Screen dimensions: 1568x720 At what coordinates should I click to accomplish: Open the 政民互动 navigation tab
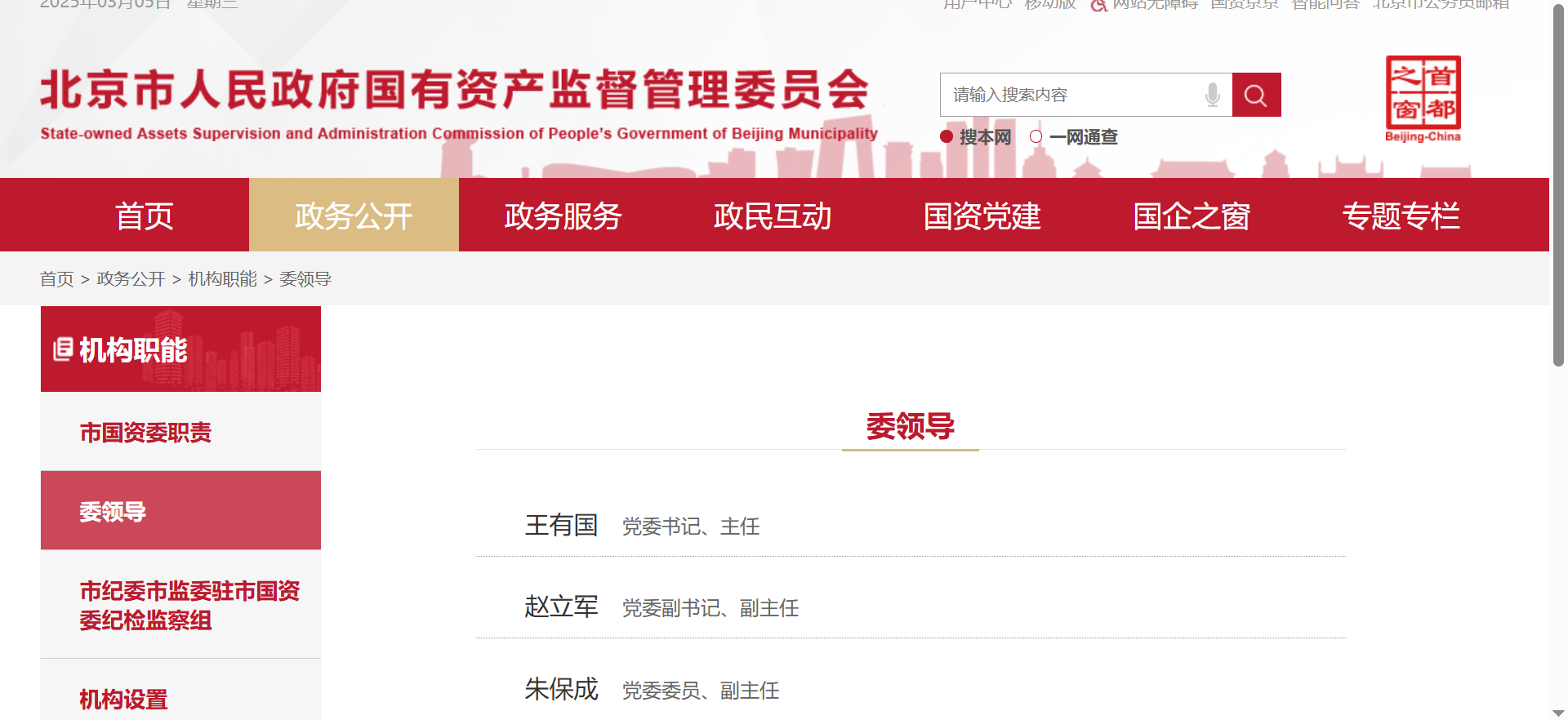[x=773, y=216]
